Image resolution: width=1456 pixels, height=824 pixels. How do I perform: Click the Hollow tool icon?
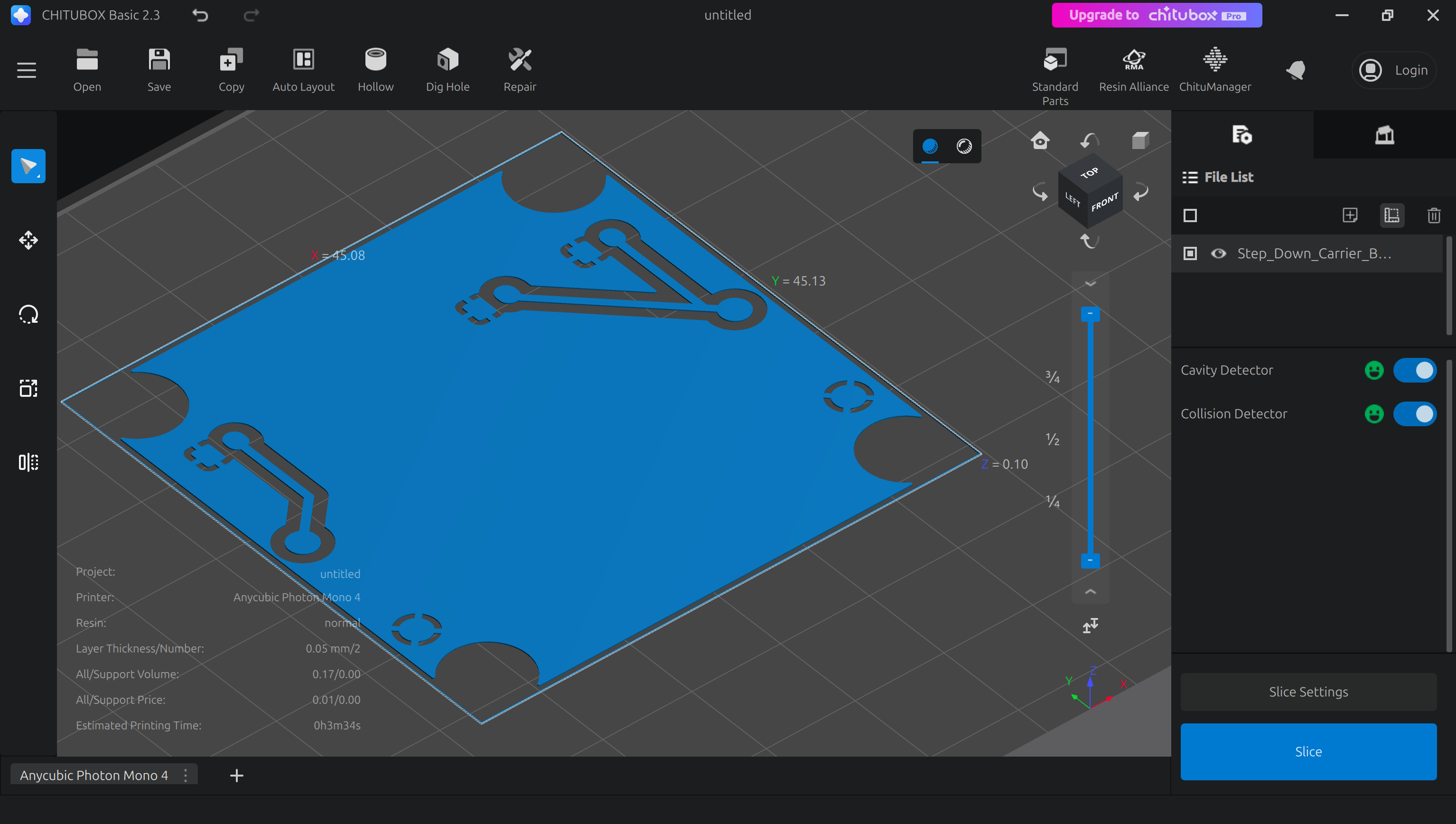click(x=375, y=60)
